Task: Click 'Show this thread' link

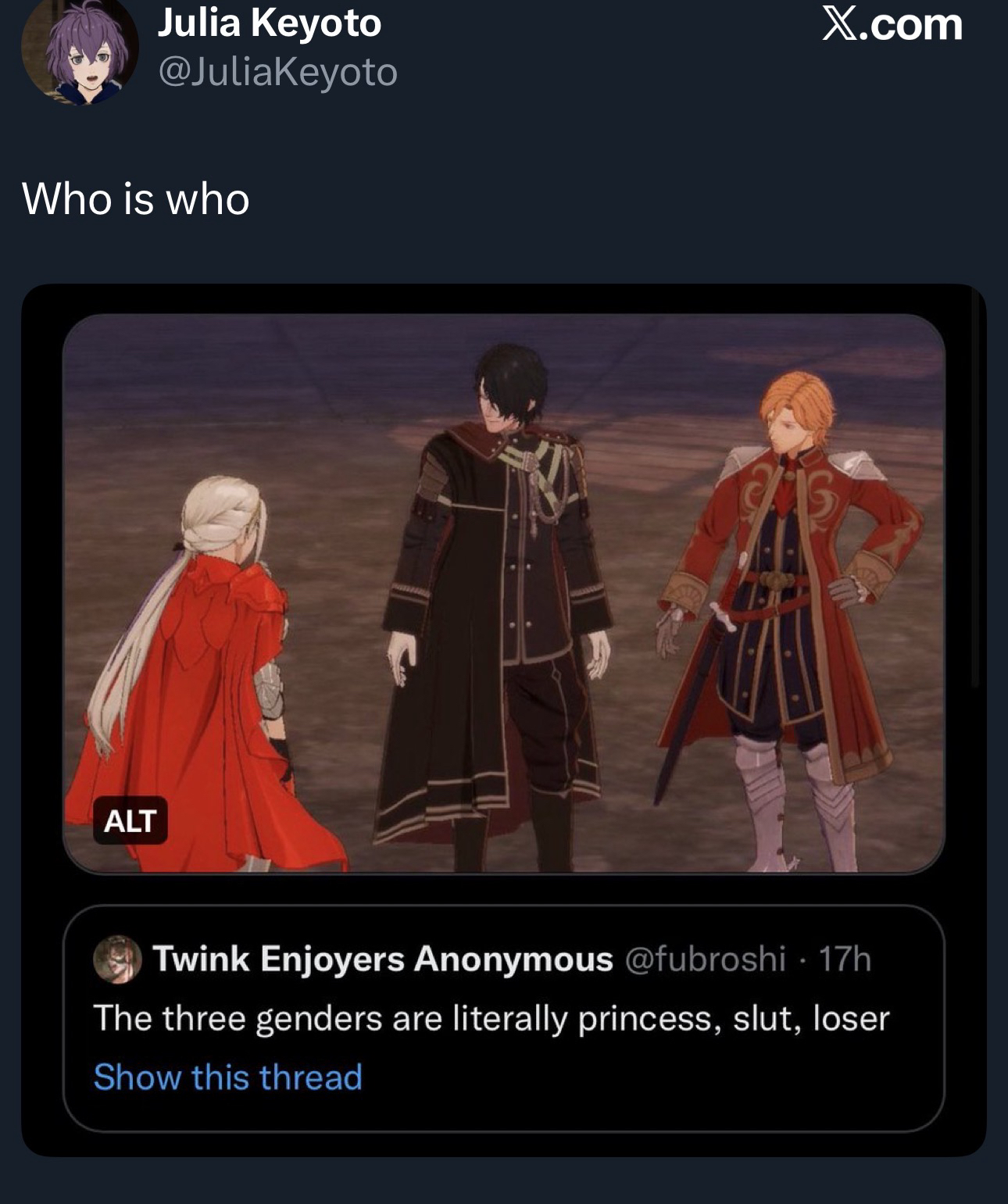Action: tap(228, 1077)
